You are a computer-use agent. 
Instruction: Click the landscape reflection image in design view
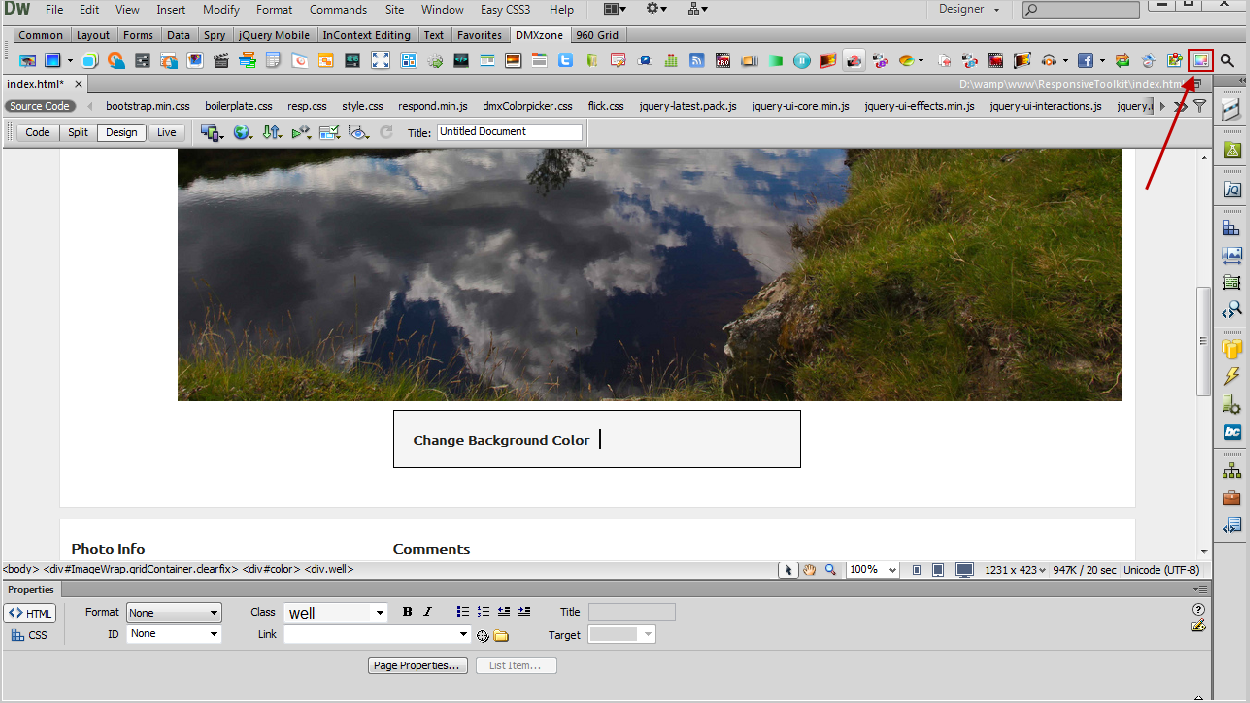click(649, 274)
